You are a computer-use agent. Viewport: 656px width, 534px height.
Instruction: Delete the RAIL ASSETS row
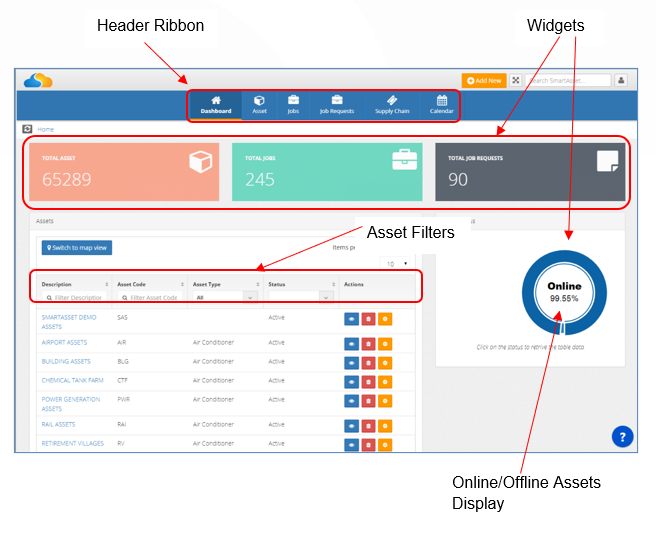click(368, 426)
